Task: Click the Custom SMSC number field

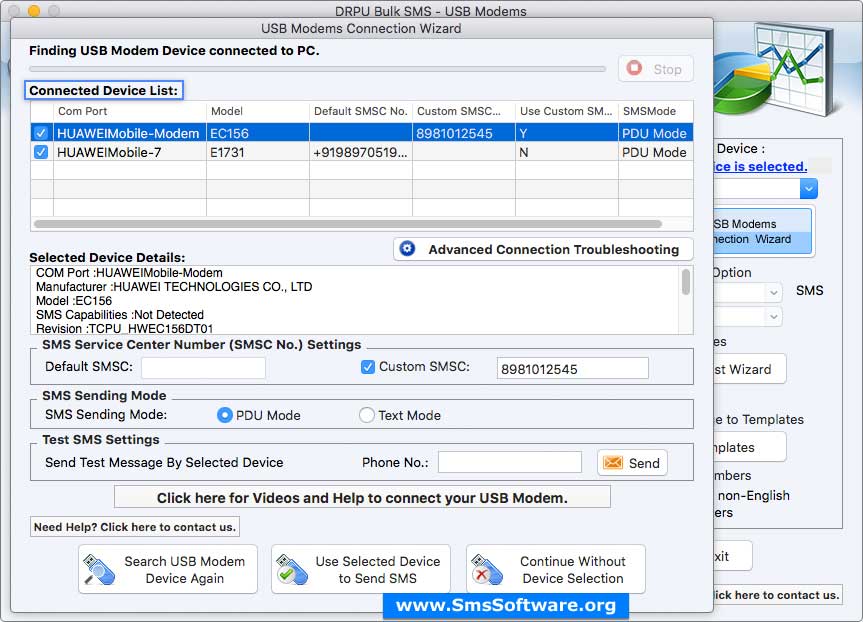Action: tap(572, 368)
